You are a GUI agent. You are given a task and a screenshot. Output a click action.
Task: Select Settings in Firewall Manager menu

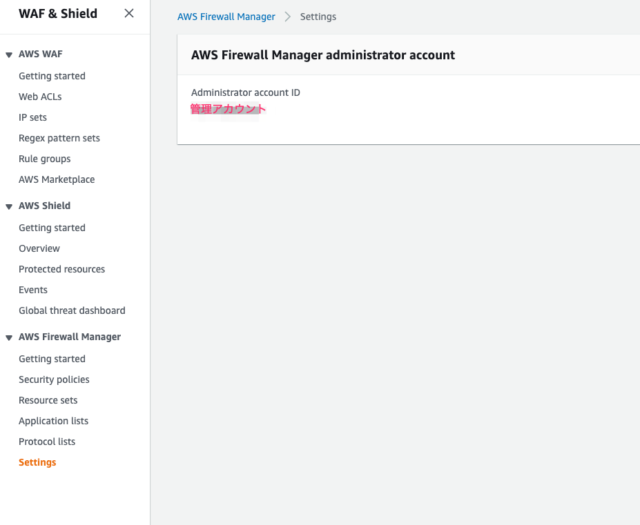[37, 463]
